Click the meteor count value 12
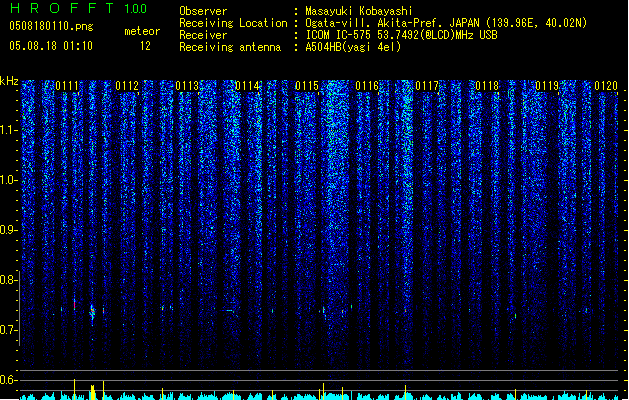629x400 pixels. (145, 46)
